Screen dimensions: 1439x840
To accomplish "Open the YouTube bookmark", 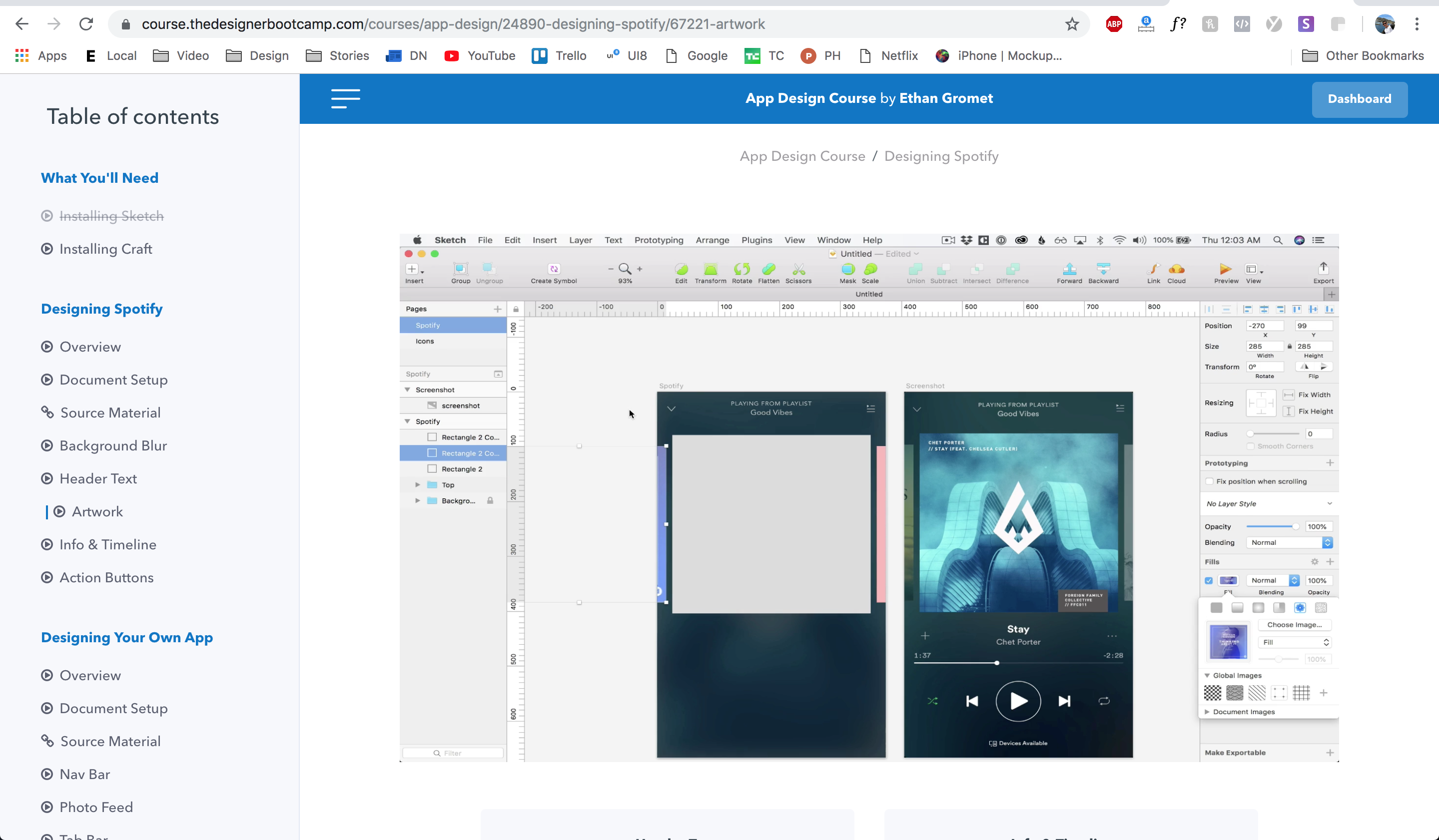I will 480,56.
